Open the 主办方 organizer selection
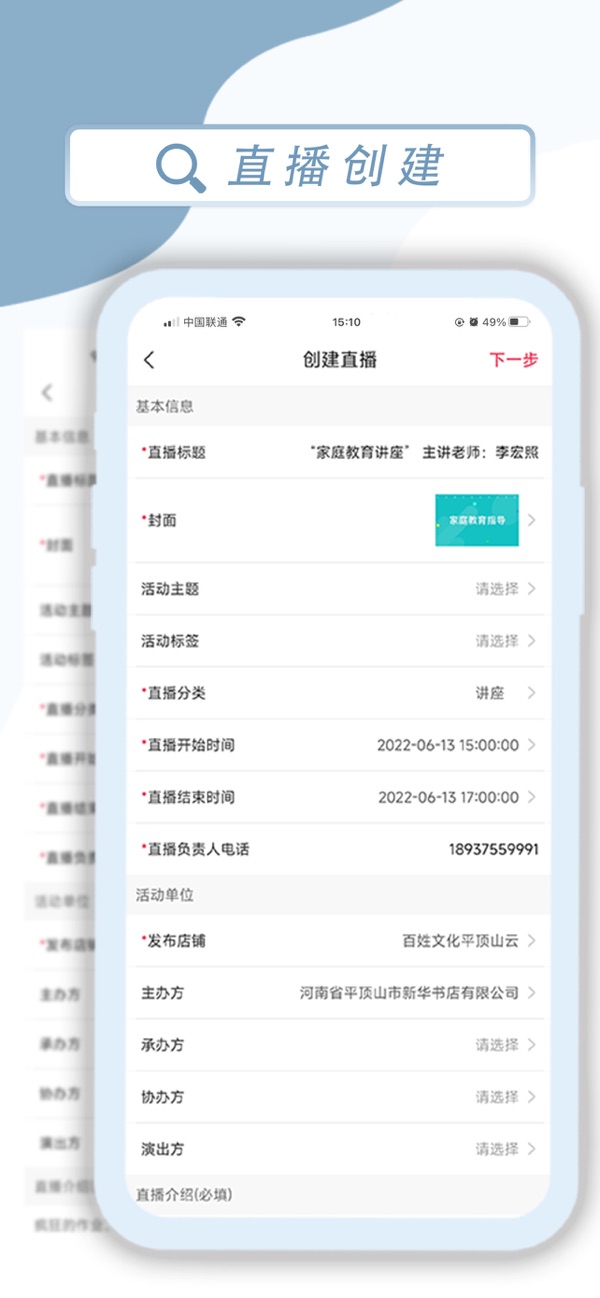The height and width of the screenshot is (1298, 600). click(x=409, y=993)
